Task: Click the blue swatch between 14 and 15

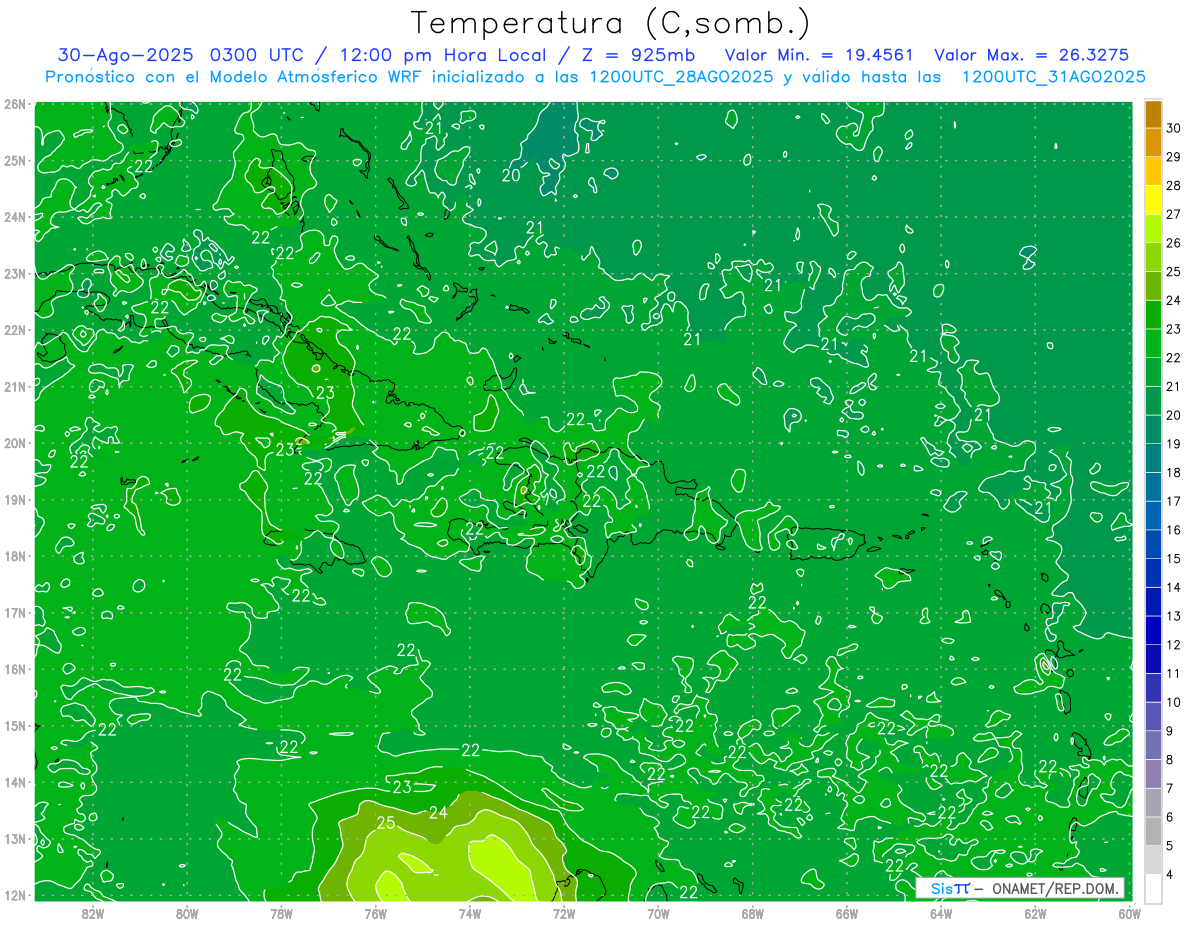Action: (x=1153, y=573)
